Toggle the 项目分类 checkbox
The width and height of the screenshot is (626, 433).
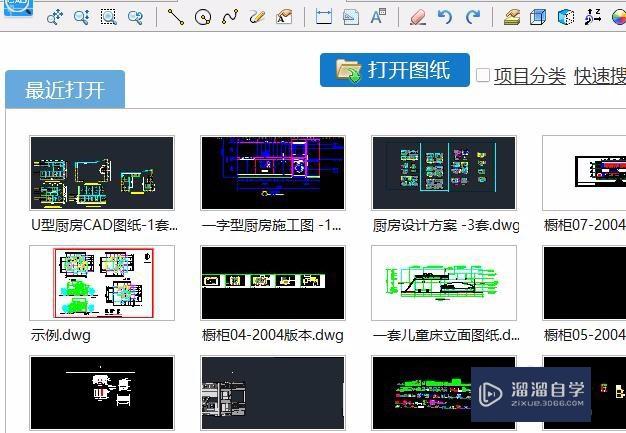(483, 75)
